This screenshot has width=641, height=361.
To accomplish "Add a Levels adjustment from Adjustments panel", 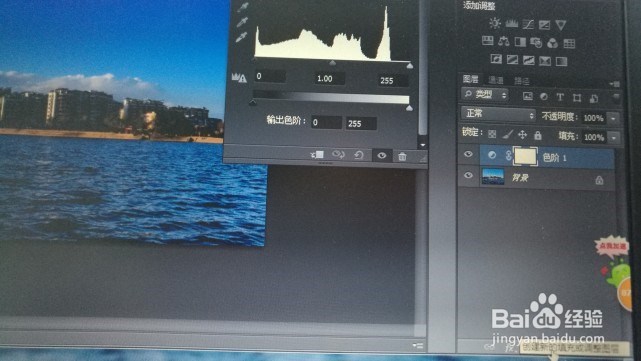I will click(x=512, y=24).
